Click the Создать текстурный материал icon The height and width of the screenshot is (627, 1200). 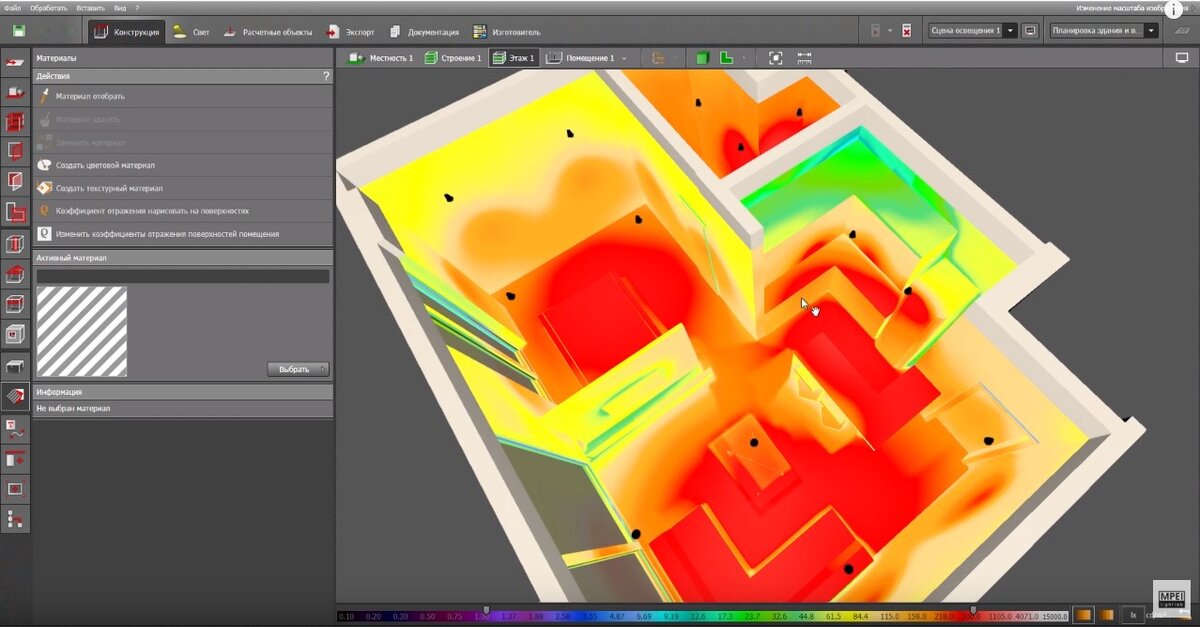[x=44, y=188]
